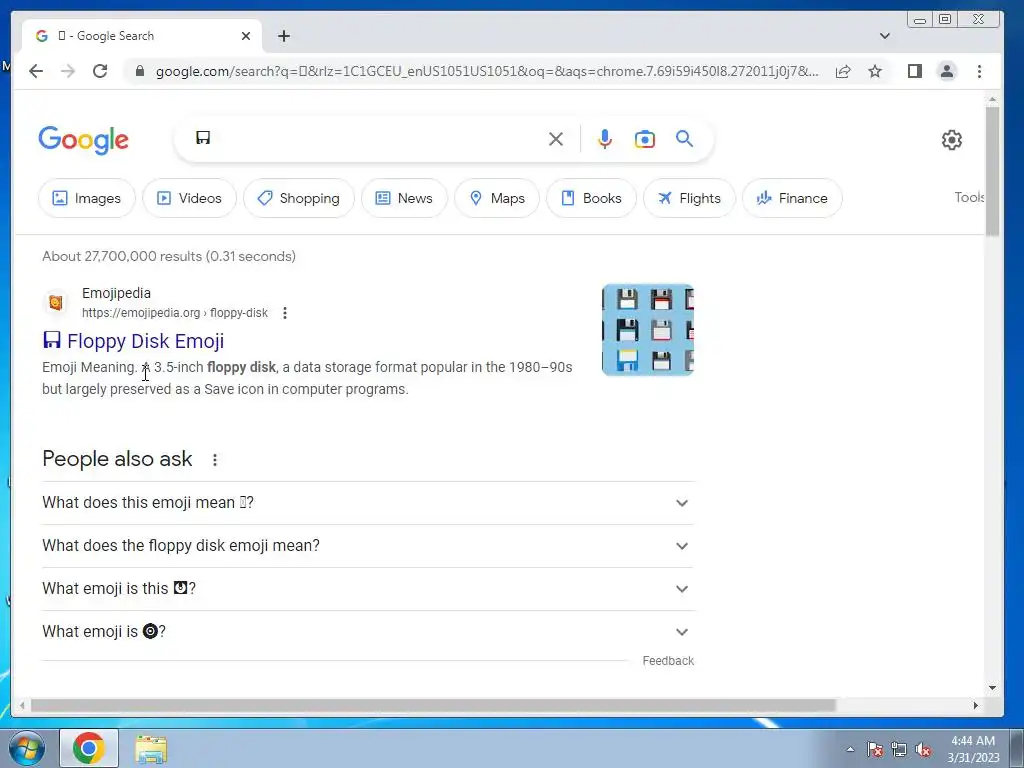1024x768 pixels.
Task: Open Google quick settings gear
Action: point(952,140)
